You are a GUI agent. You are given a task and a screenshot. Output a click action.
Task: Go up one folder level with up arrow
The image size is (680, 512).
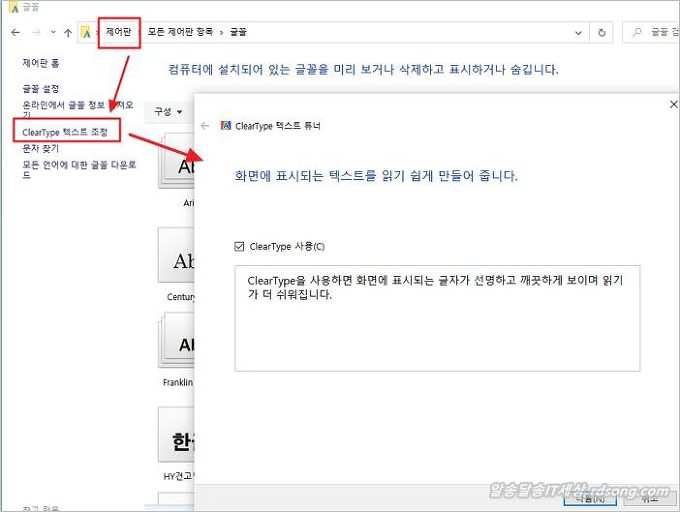67,33
